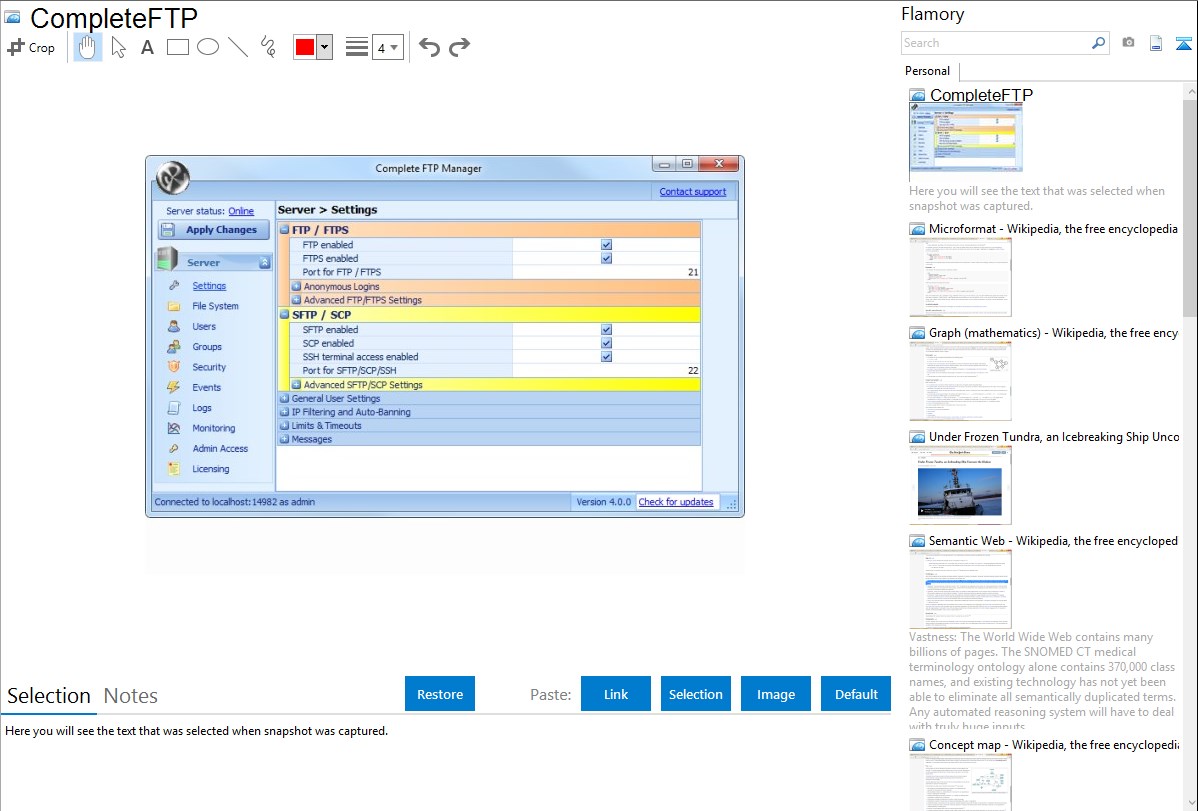Click the Groups people icon

tap(174, 346)
